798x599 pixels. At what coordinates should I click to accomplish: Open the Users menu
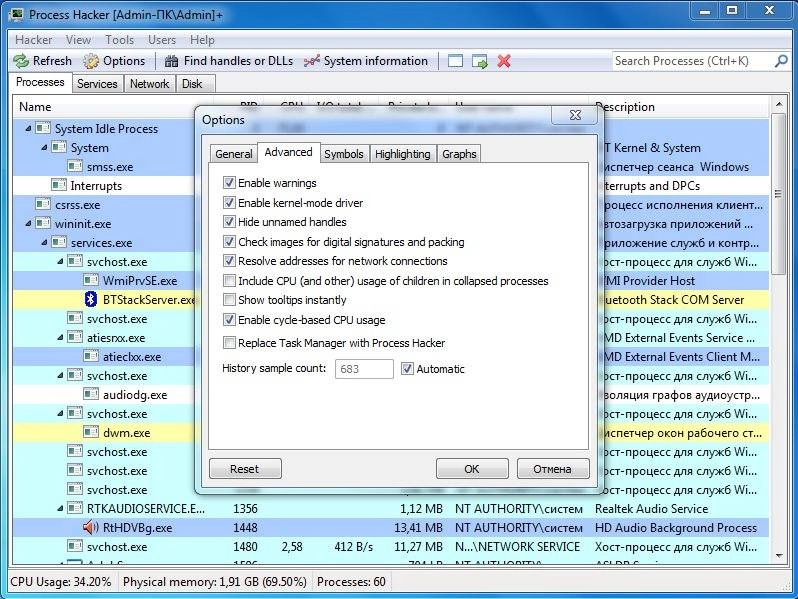(162, 40)
